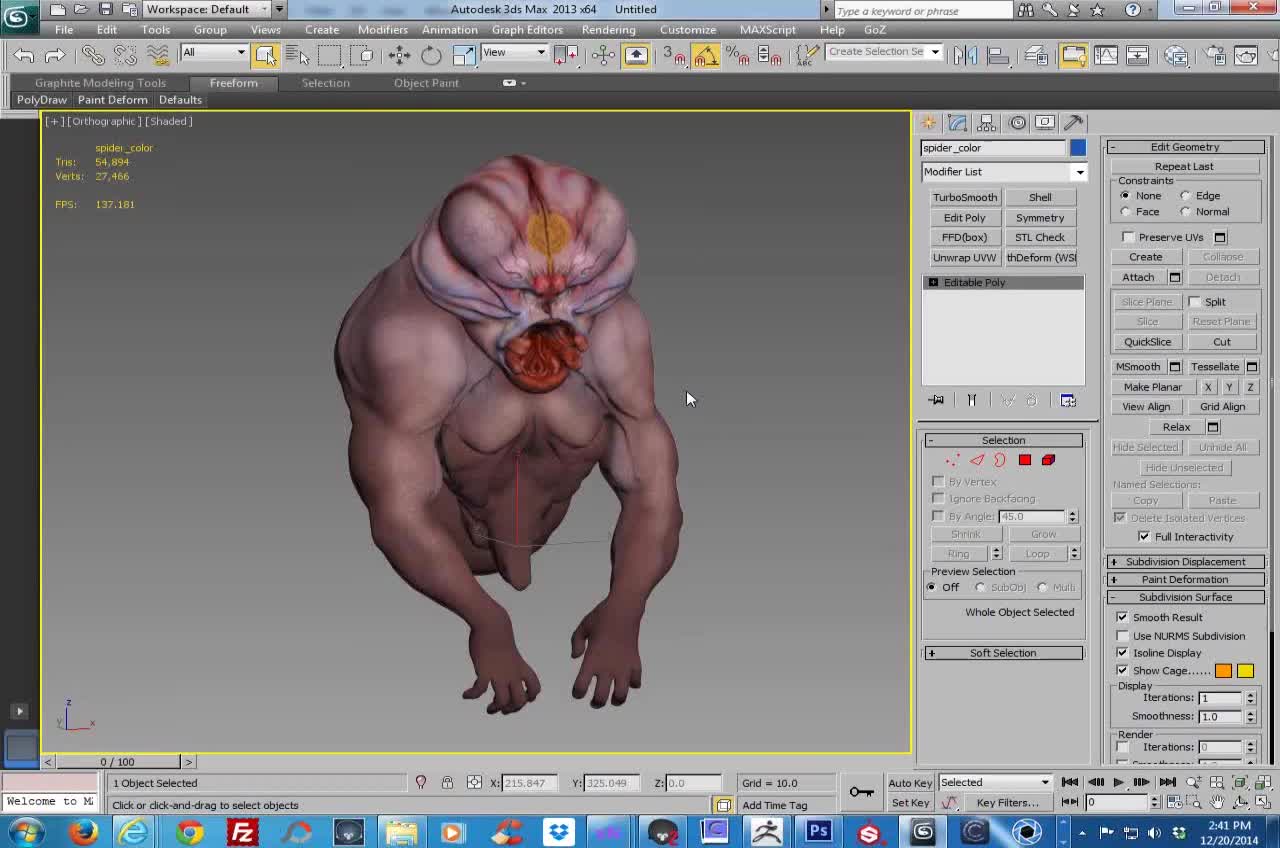Open the Hierarchy command panel tab
The height and width of the screenshot is (848, 1280).
pyautogui.click(x=987, y=122)
